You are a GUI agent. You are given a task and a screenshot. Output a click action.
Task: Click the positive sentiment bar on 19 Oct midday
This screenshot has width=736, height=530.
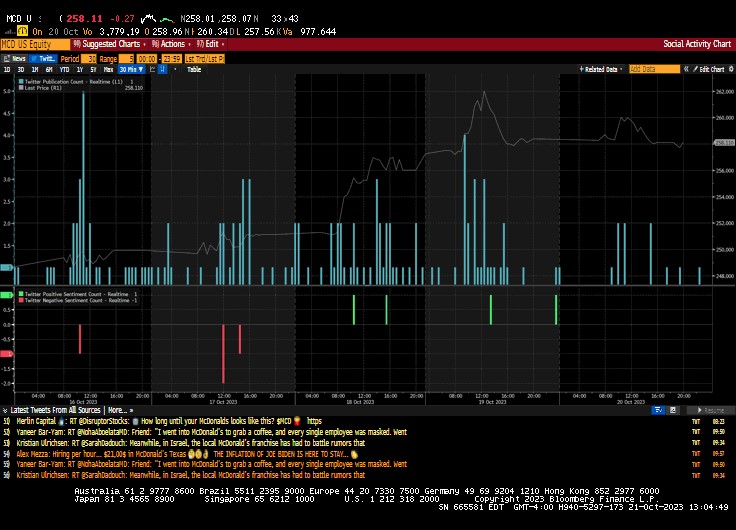[491, 310]
